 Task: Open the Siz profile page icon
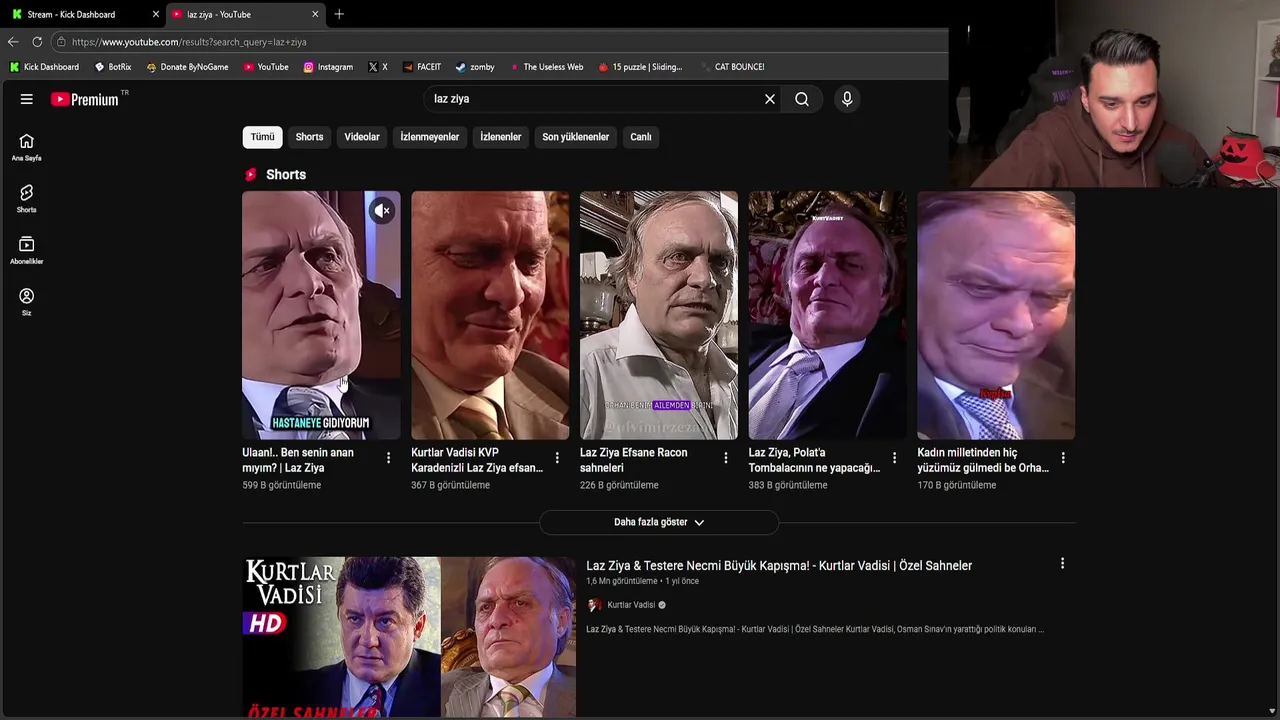27,301
